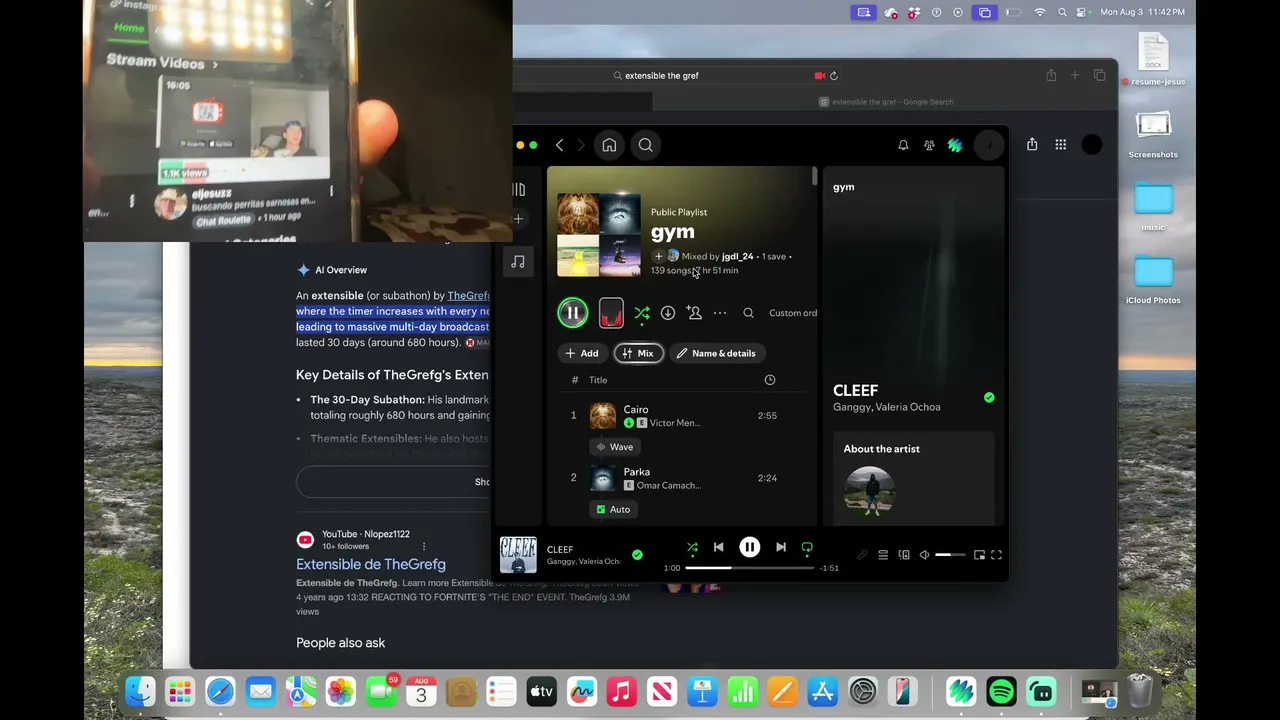Toggle the Mix button
Image resolution: width=1280 pixels, height=720 pixels.
[x=638, y=353]
